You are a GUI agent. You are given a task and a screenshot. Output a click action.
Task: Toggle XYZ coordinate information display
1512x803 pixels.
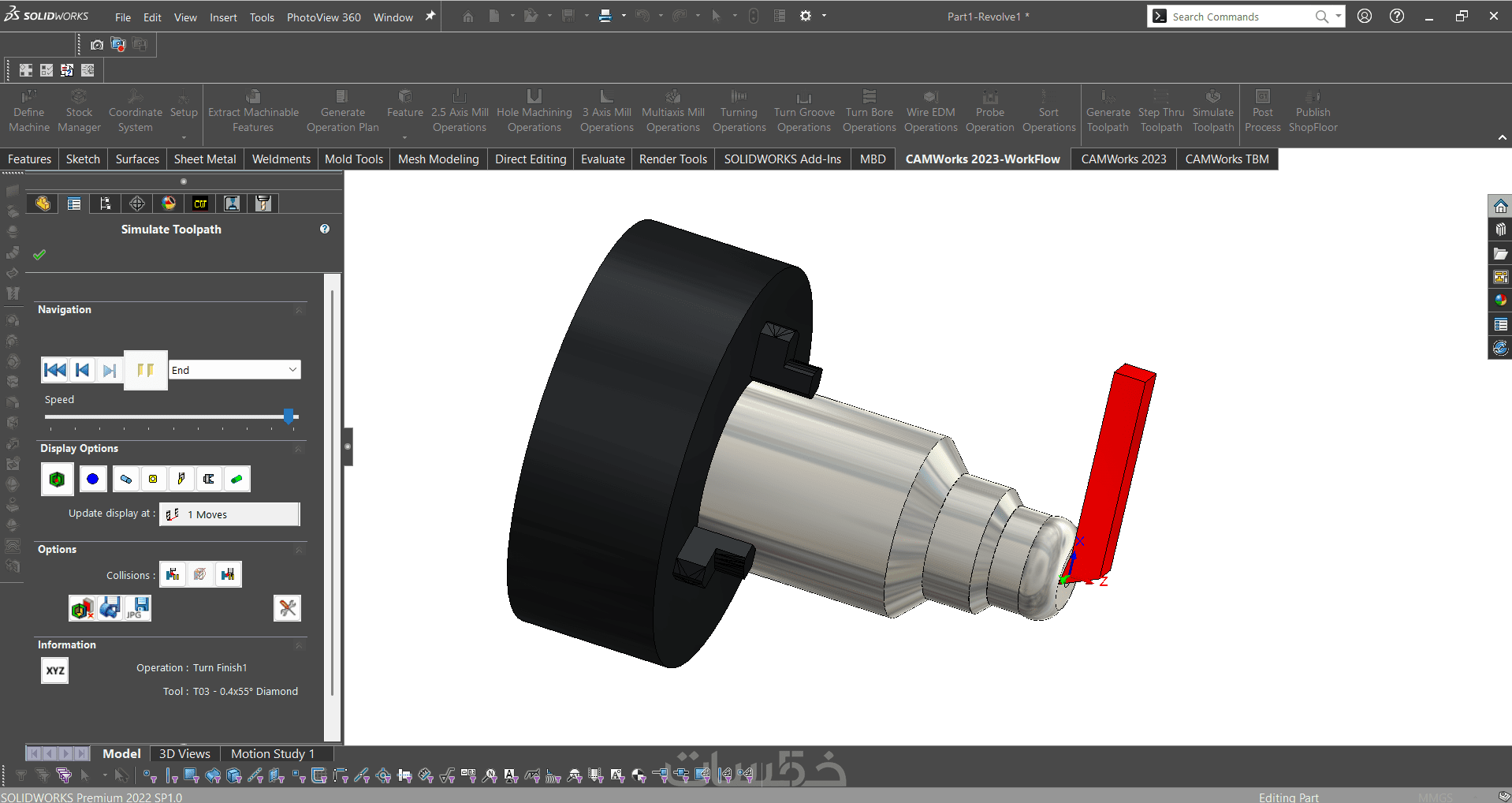click(55, 670)
